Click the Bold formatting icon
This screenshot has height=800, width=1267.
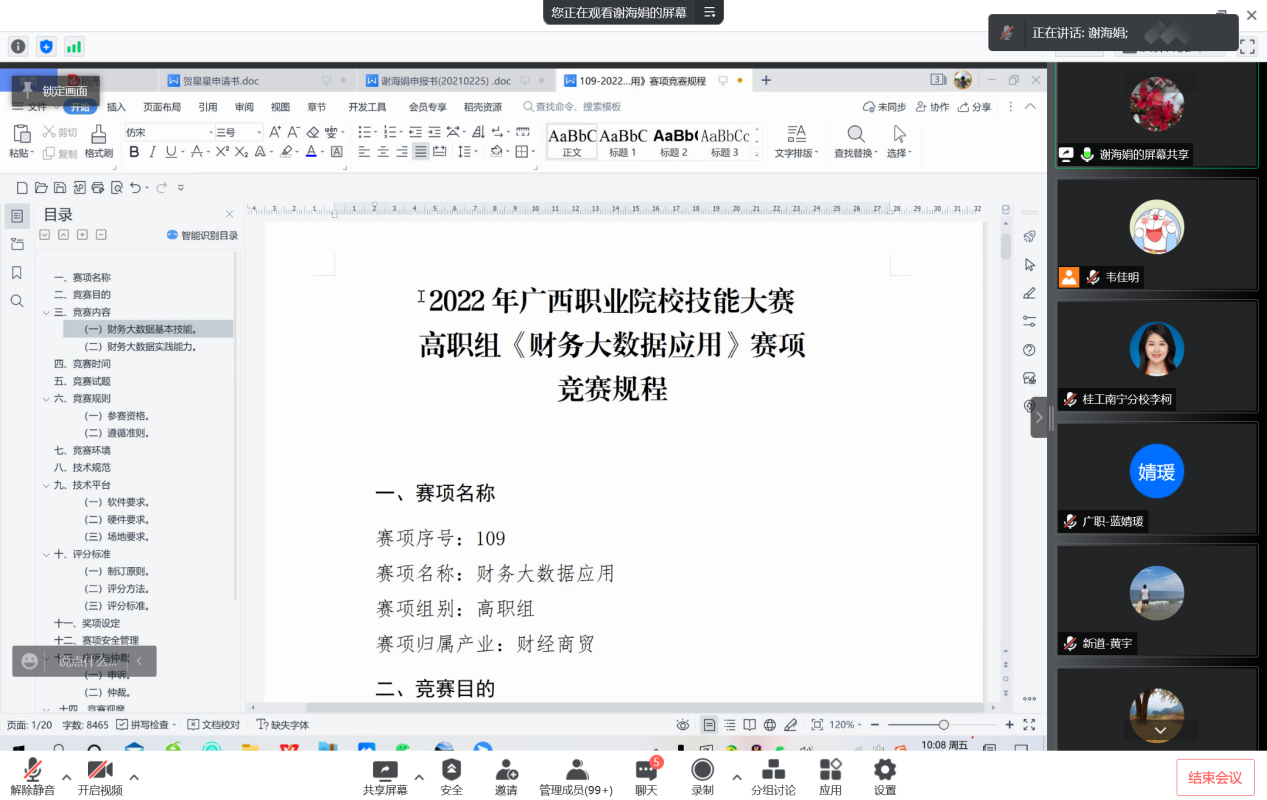(133, 152)
